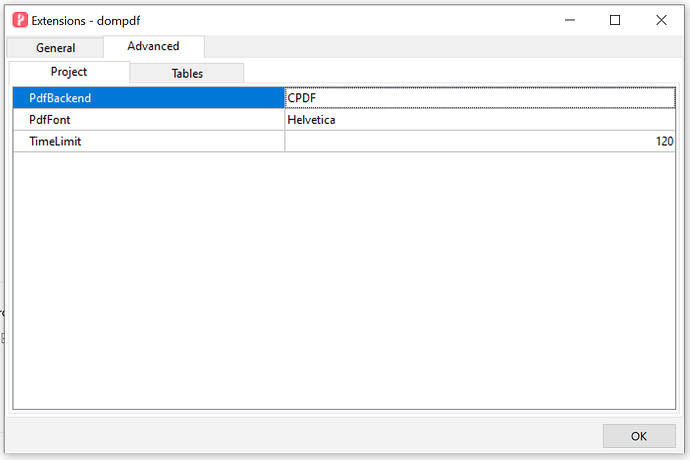Open the CPDF backend value field

pos(480,98)
